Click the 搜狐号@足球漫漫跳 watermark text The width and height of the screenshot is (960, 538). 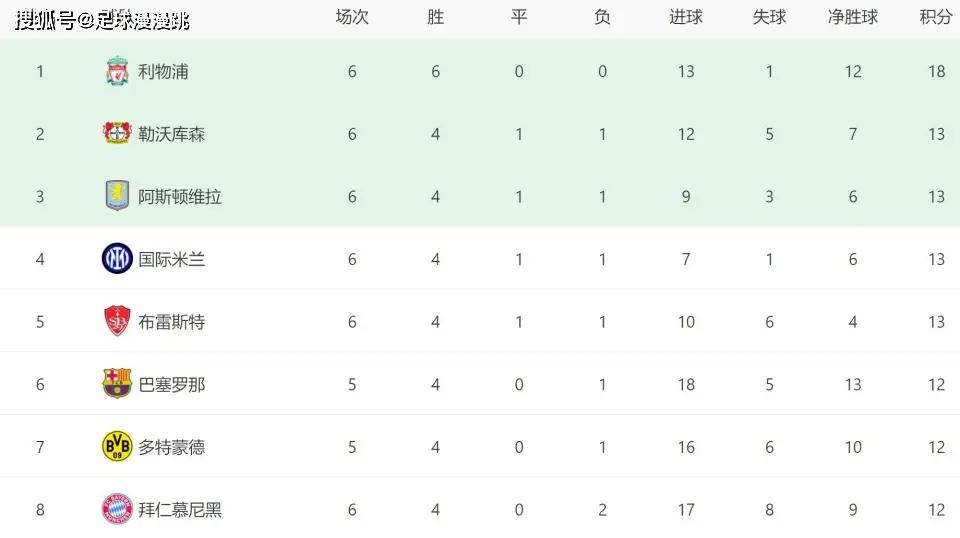point(102,21)
